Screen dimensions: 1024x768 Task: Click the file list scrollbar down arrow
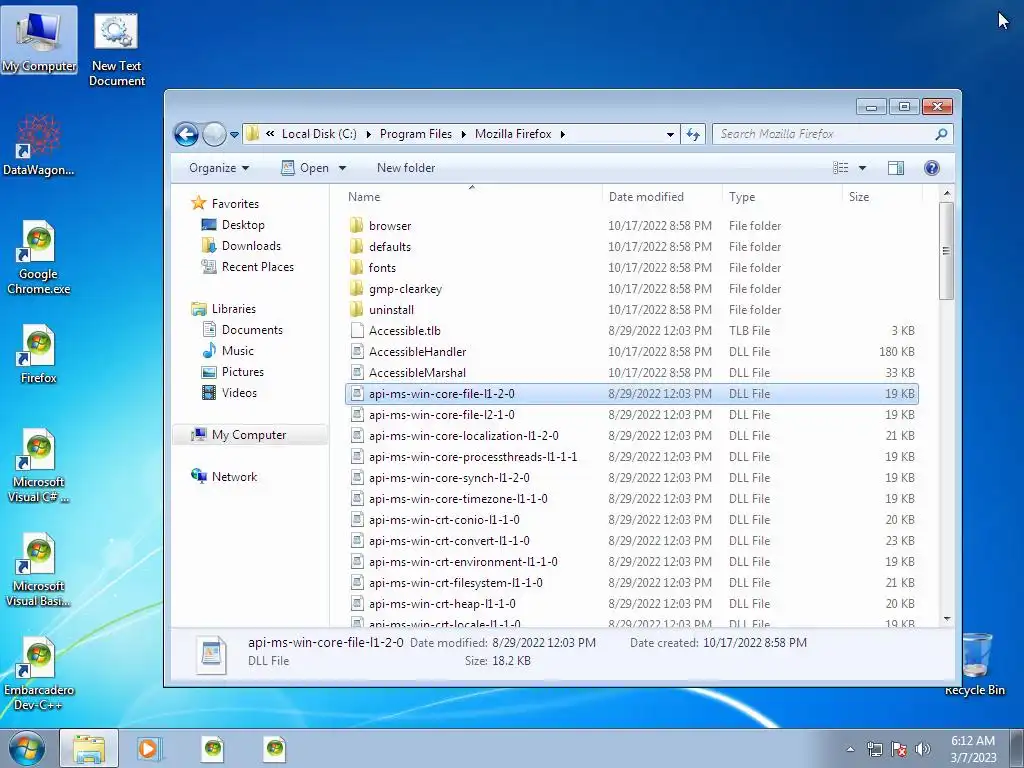pos(947,619)
